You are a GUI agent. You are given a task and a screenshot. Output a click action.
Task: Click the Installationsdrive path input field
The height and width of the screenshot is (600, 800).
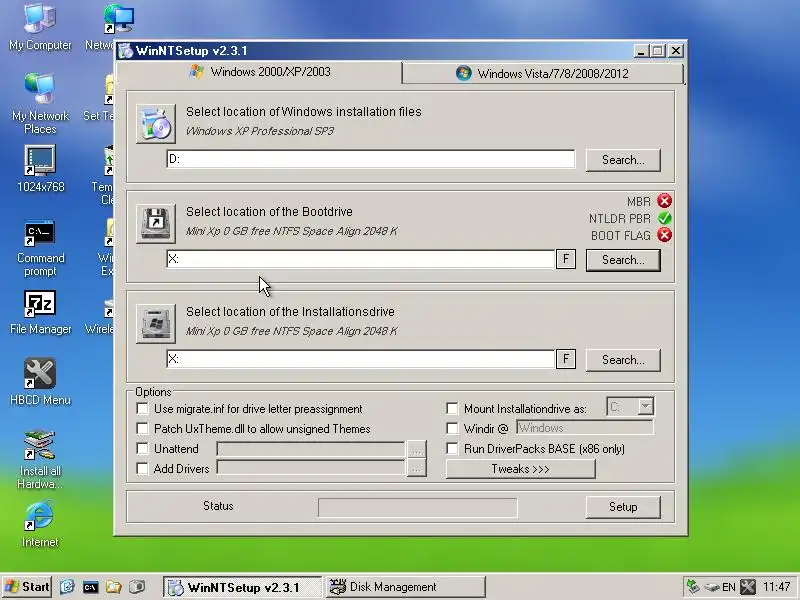point(360,359)
